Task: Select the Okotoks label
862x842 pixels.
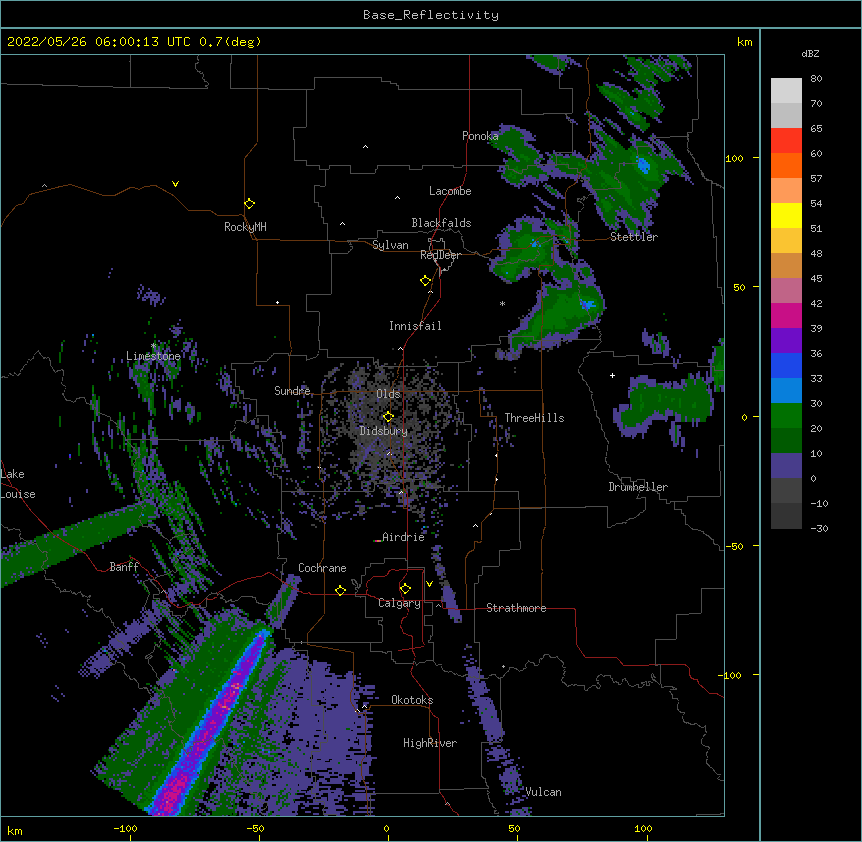Action: [412, 700]
